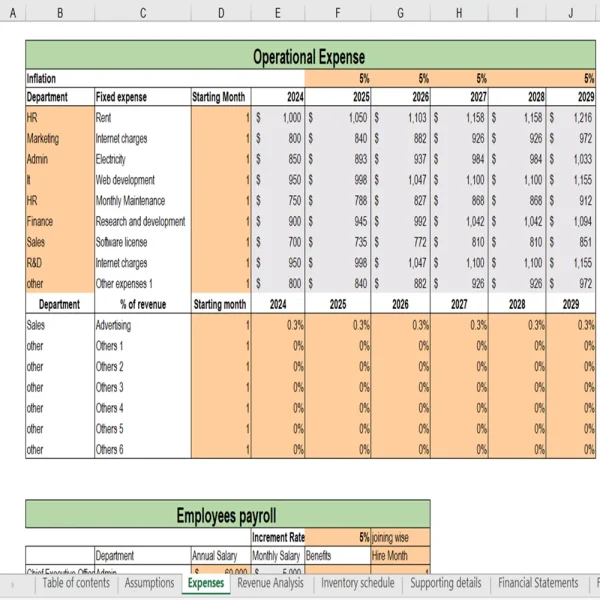Image resolution: width=600 pixels, height=600 pixels.
Task: Select the Other expenses 1 cell
Action: (143, 284)
